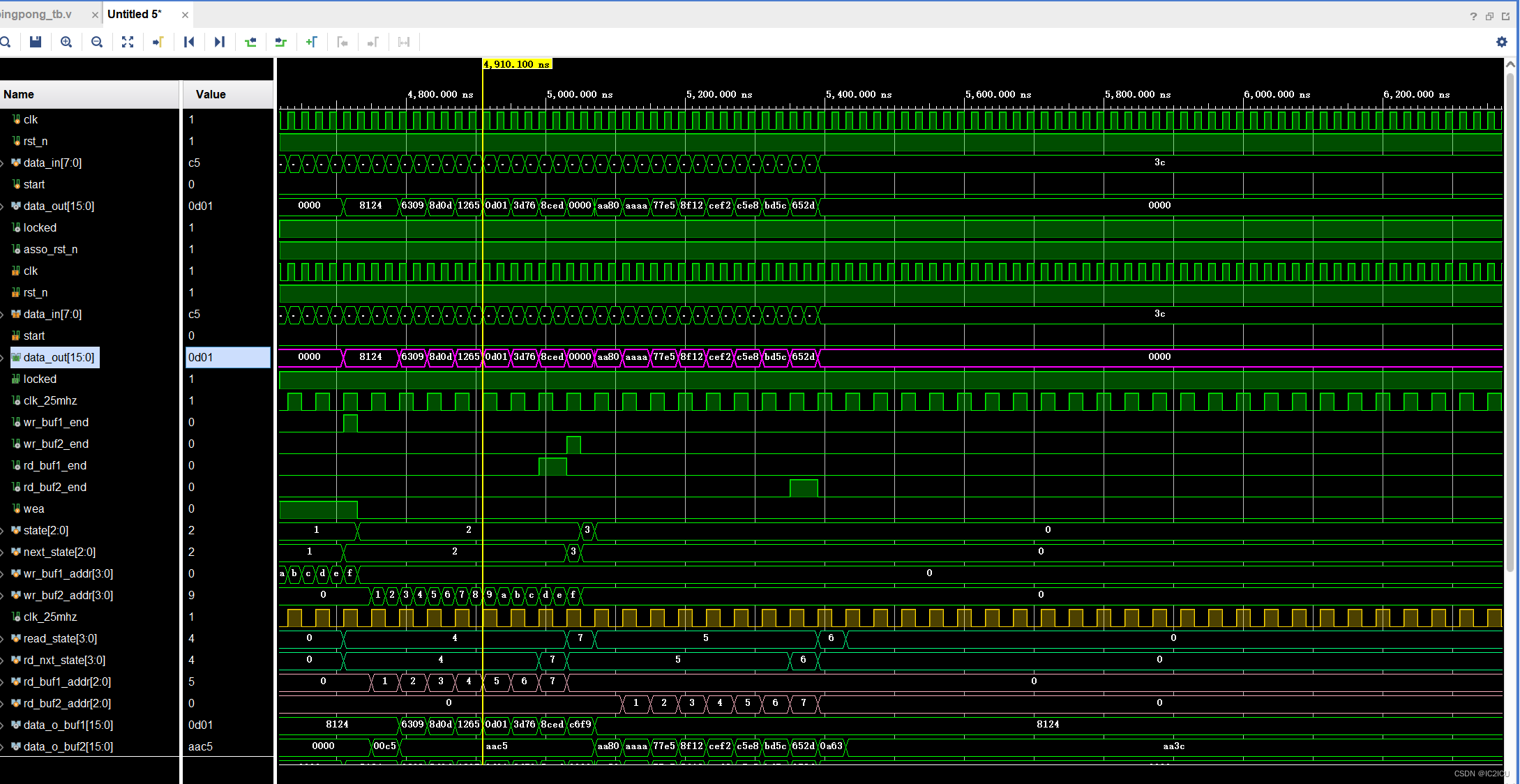This screenshot has width=1520, height=784.
Task: Zoom out of the waveform
Action: tap(97, 42)
